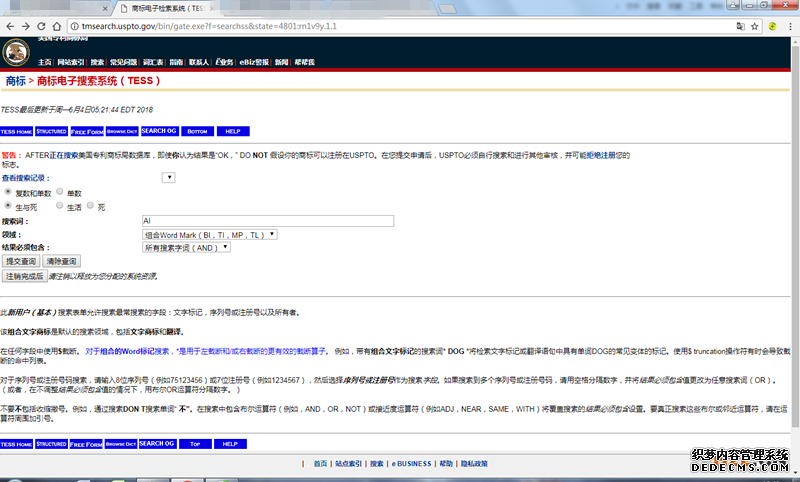The height and width of the screenshot is (482, 800).
Task: Open the 拒绝注册 link in the warning
Action: pyautogui.click(x=601, y=155)
